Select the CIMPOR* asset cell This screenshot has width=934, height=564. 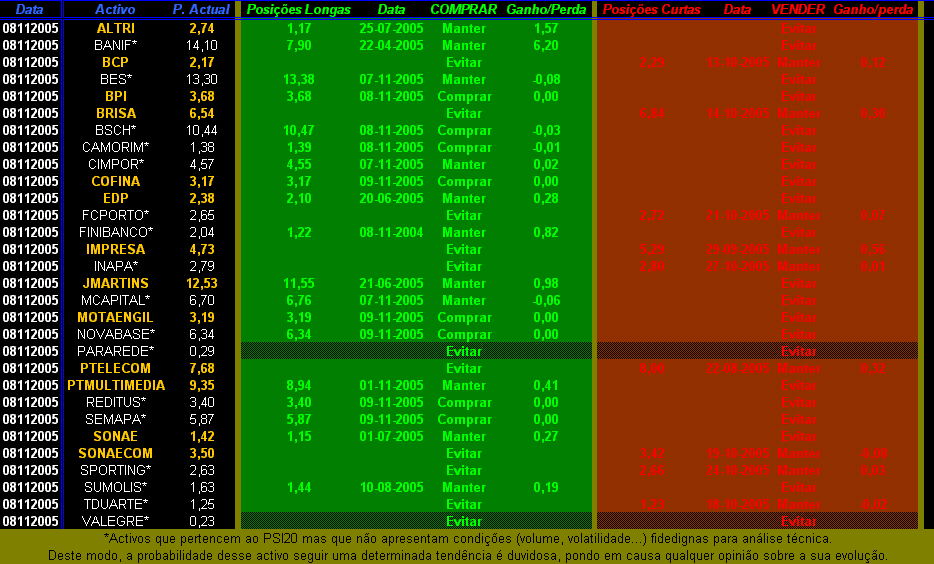tap(116, 164)
